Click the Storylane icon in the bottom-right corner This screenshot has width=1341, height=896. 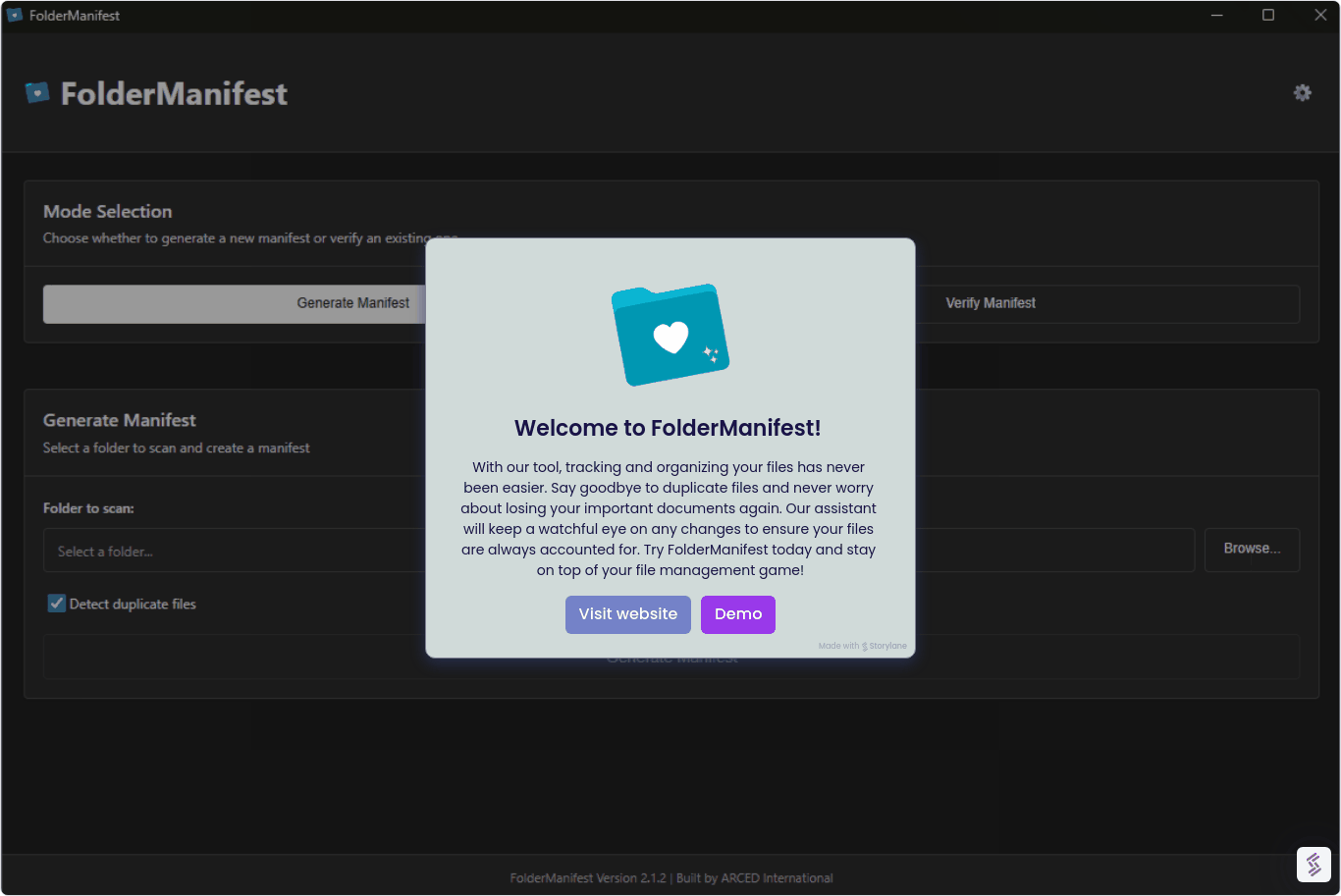(x=1314, y=865)
